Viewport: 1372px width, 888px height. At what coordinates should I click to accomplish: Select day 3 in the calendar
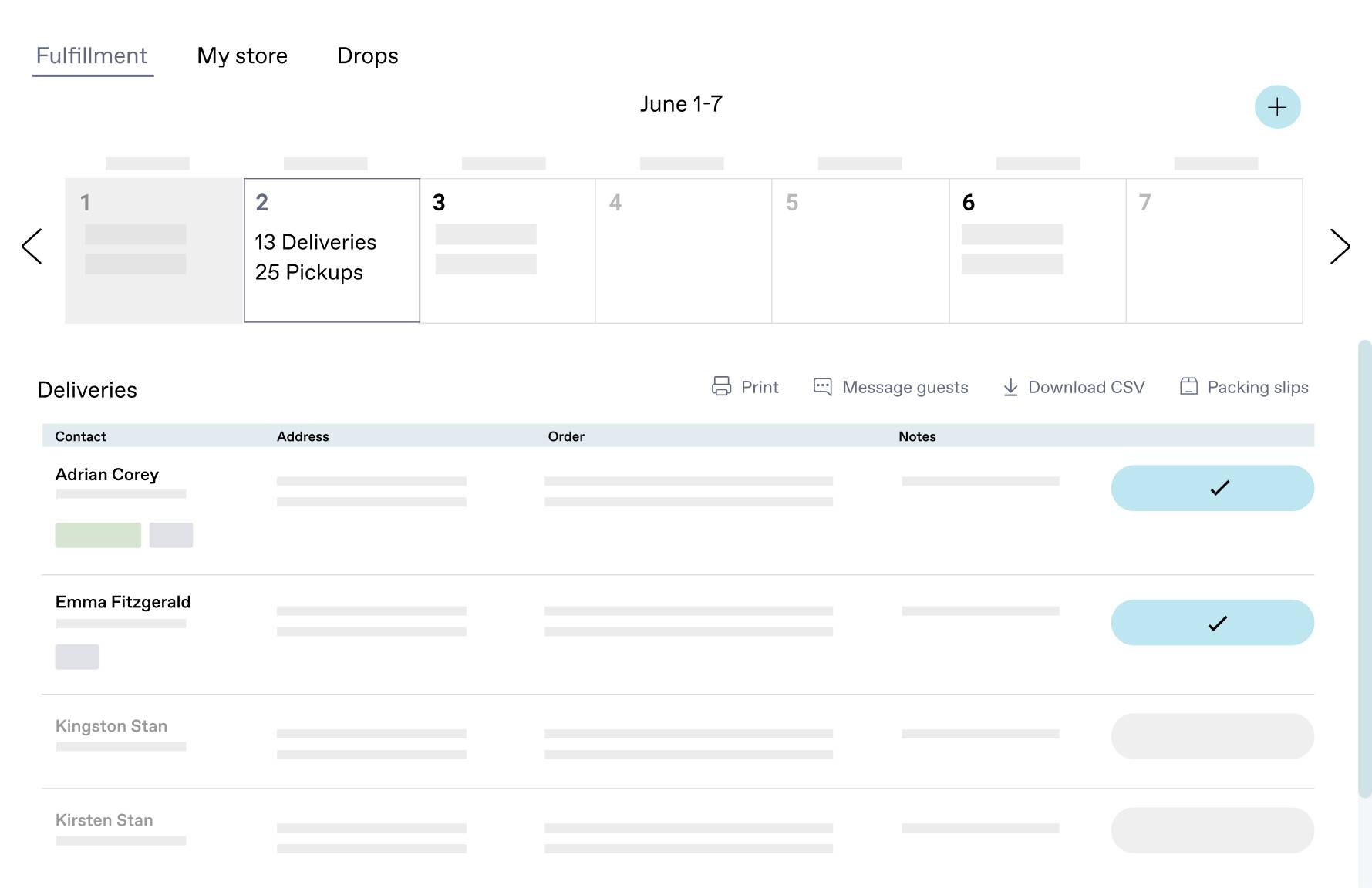(x=507, y=251)
